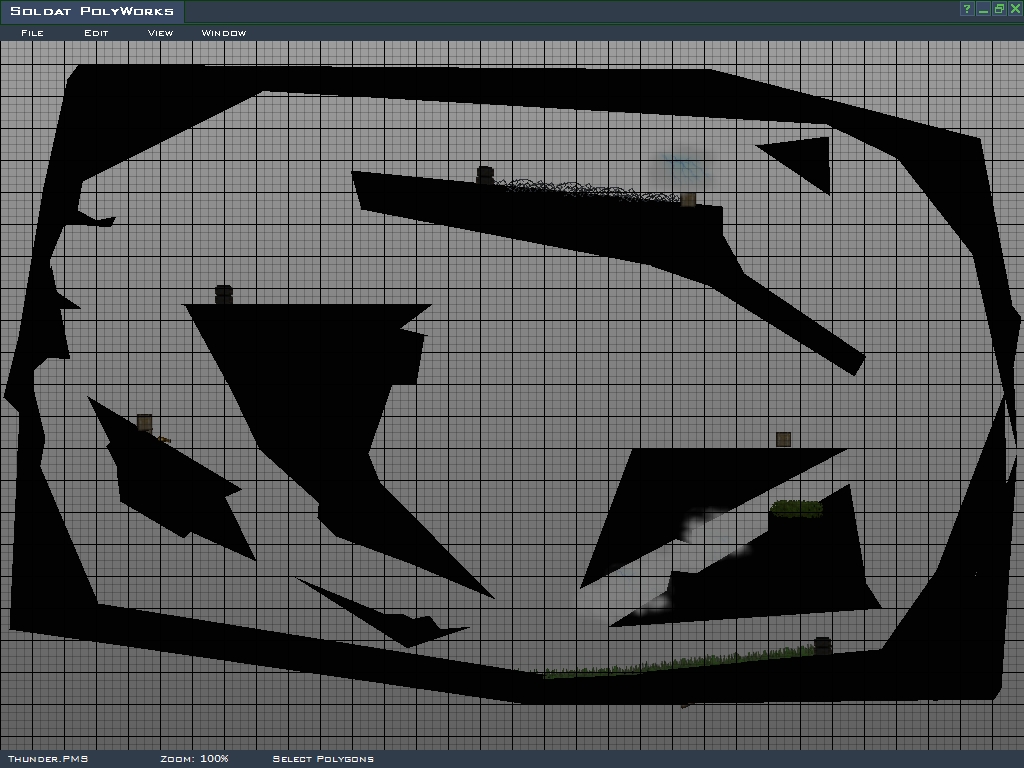1024x768 pixels.
Task: Restore down the PolyWorks window
Action: (999, 9)
